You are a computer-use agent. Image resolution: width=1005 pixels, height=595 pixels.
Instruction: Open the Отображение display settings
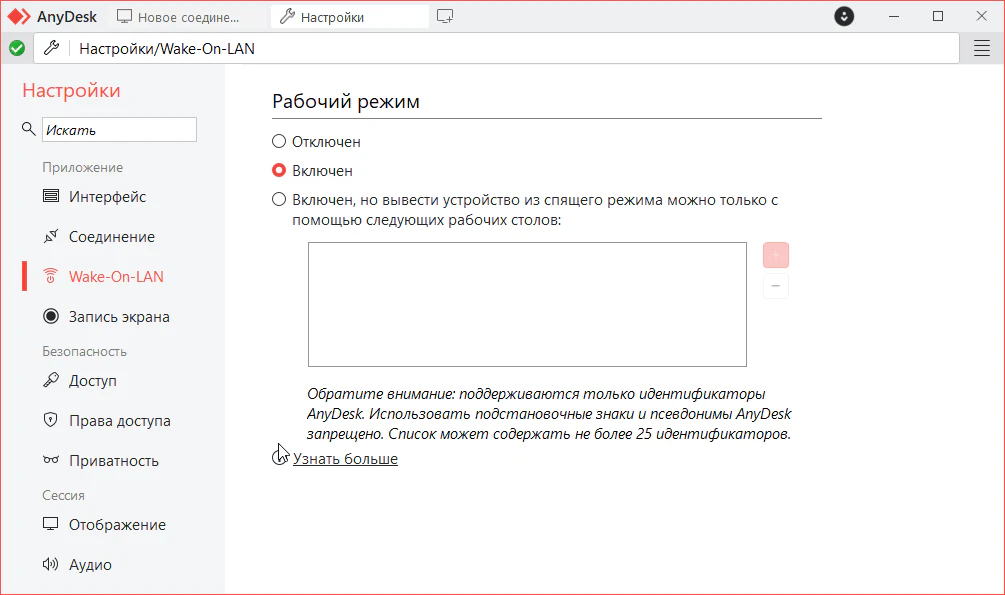[117, 525]
